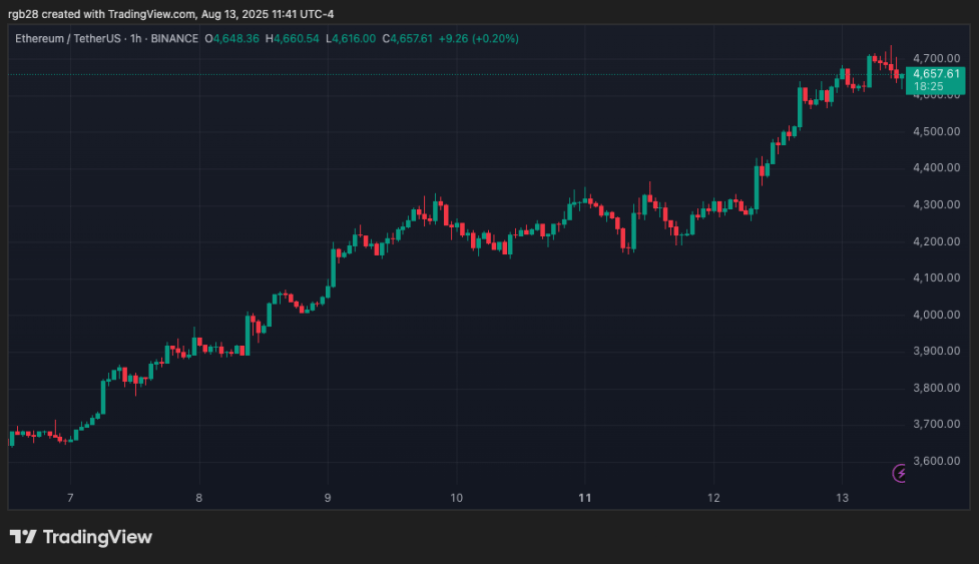The width and height of the screenshot is (979, 564).
Task: Click the green current price label 4,657.61
Action: 936,73
